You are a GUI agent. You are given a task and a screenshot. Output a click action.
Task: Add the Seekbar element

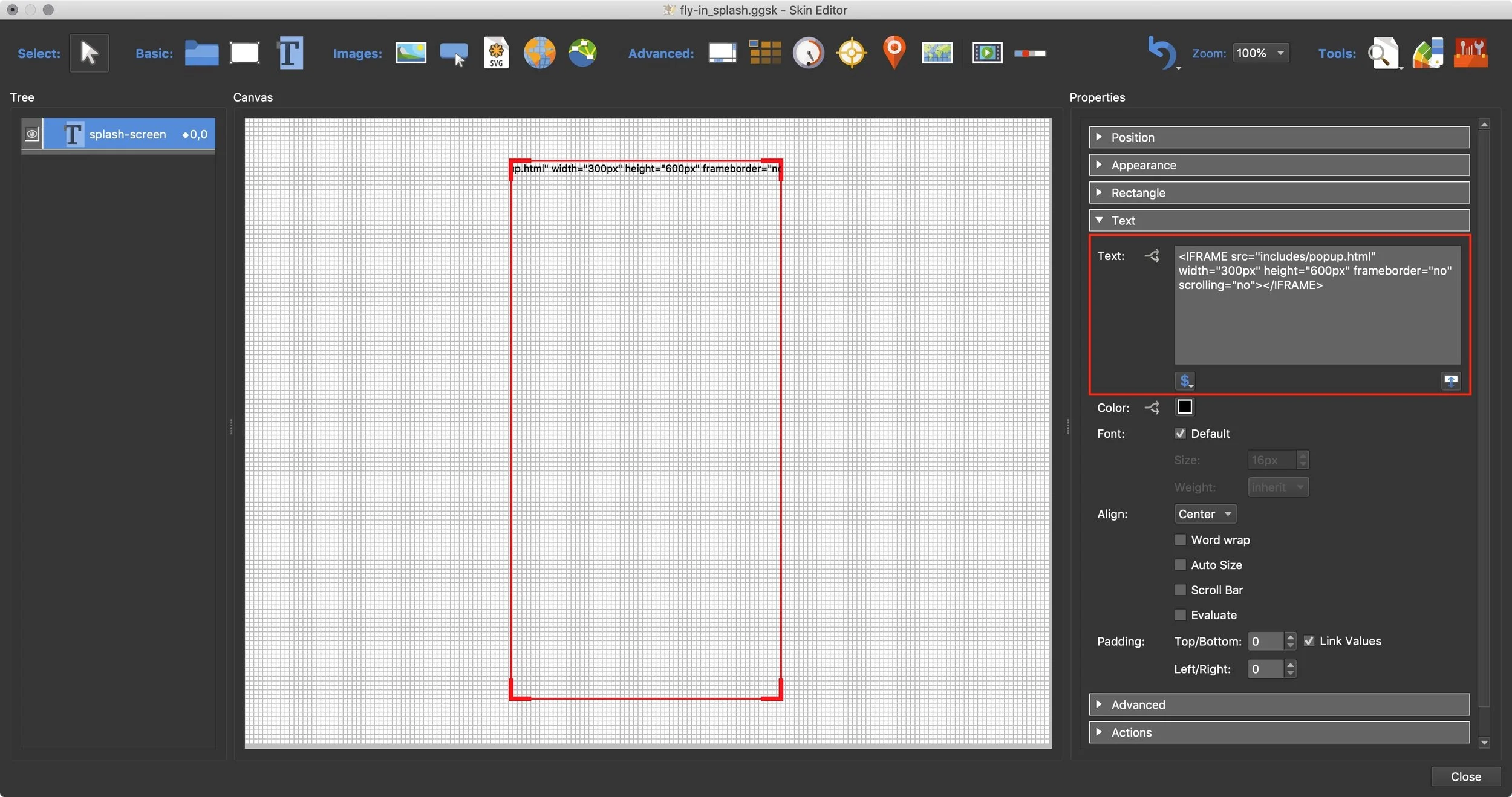tap(1030, 54)
